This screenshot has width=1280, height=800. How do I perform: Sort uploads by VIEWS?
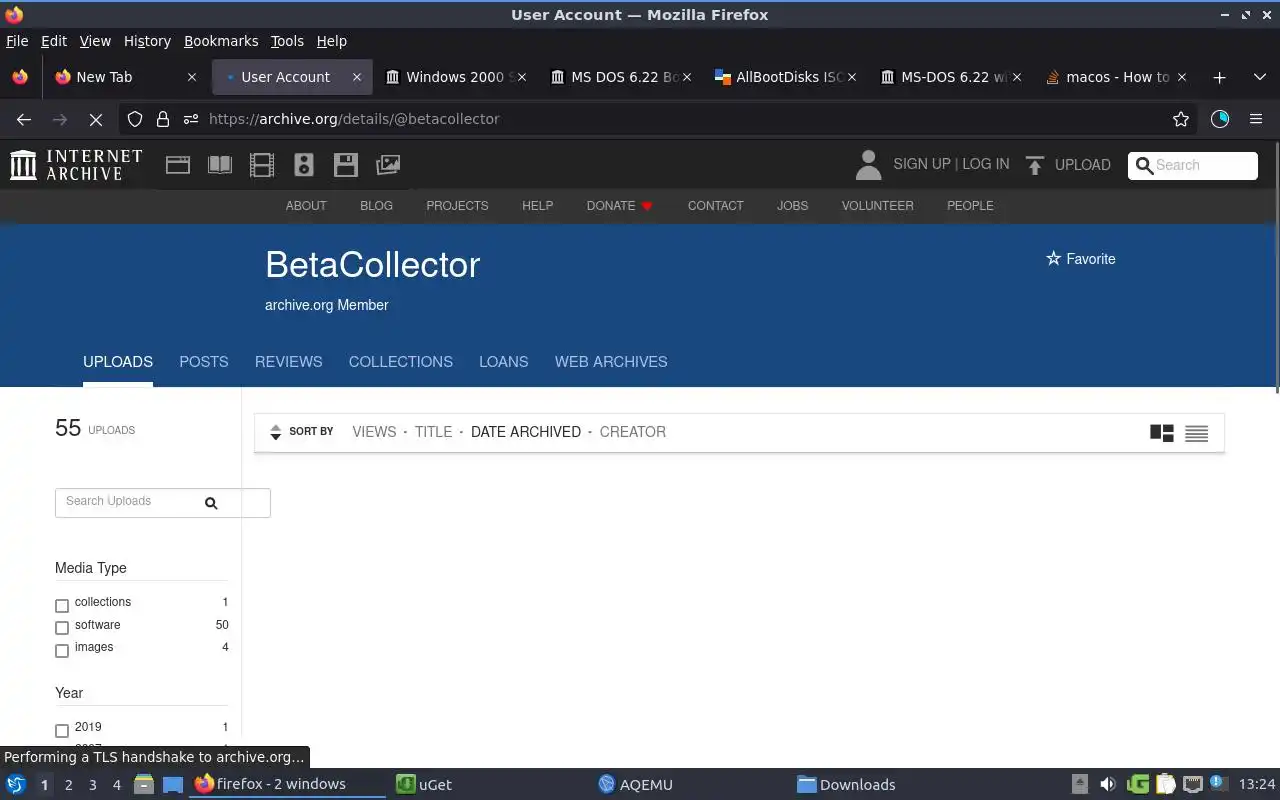tap(374, 432)
